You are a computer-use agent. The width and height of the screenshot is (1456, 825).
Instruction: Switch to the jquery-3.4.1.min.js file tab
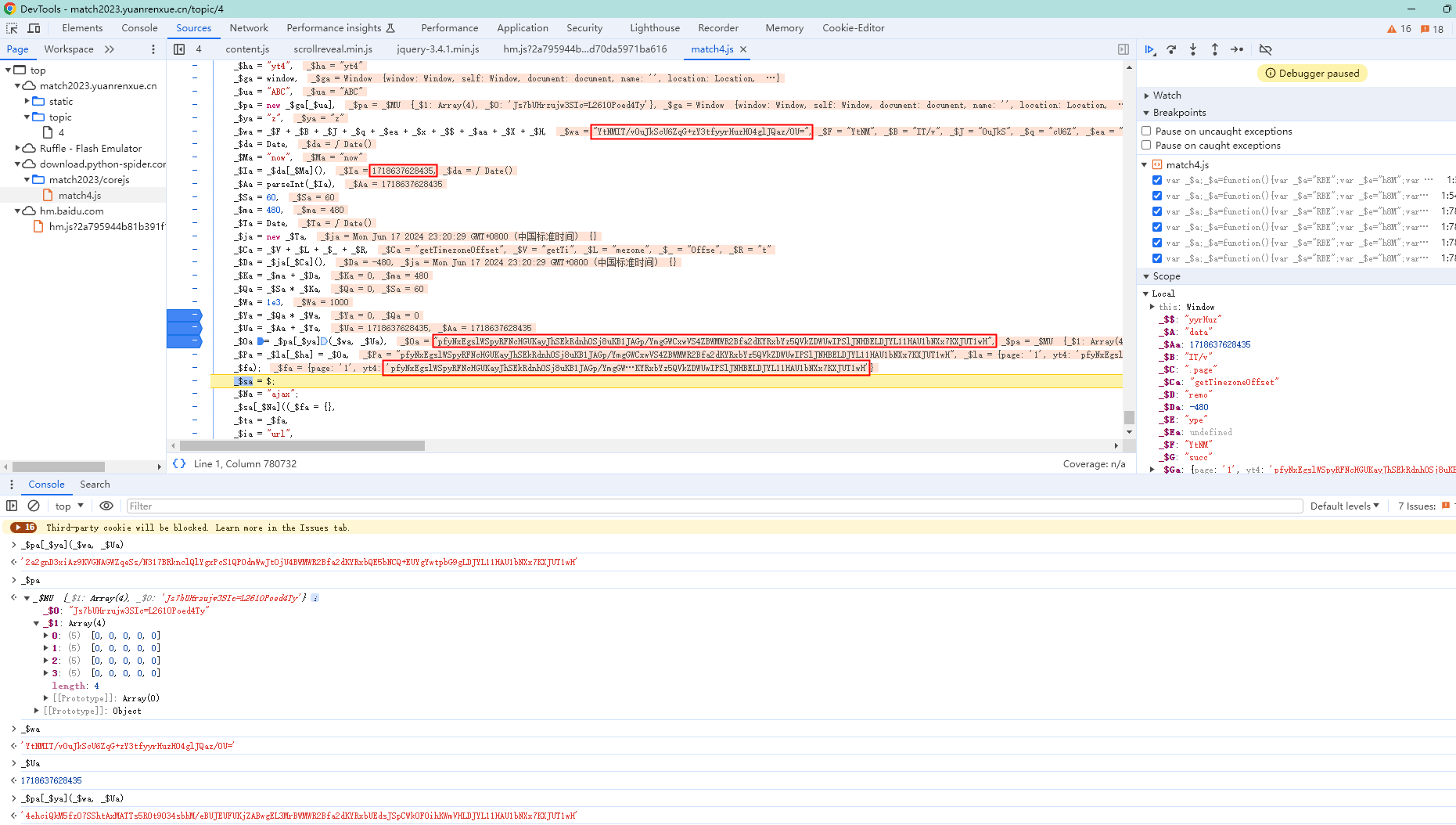pos(437,49)
